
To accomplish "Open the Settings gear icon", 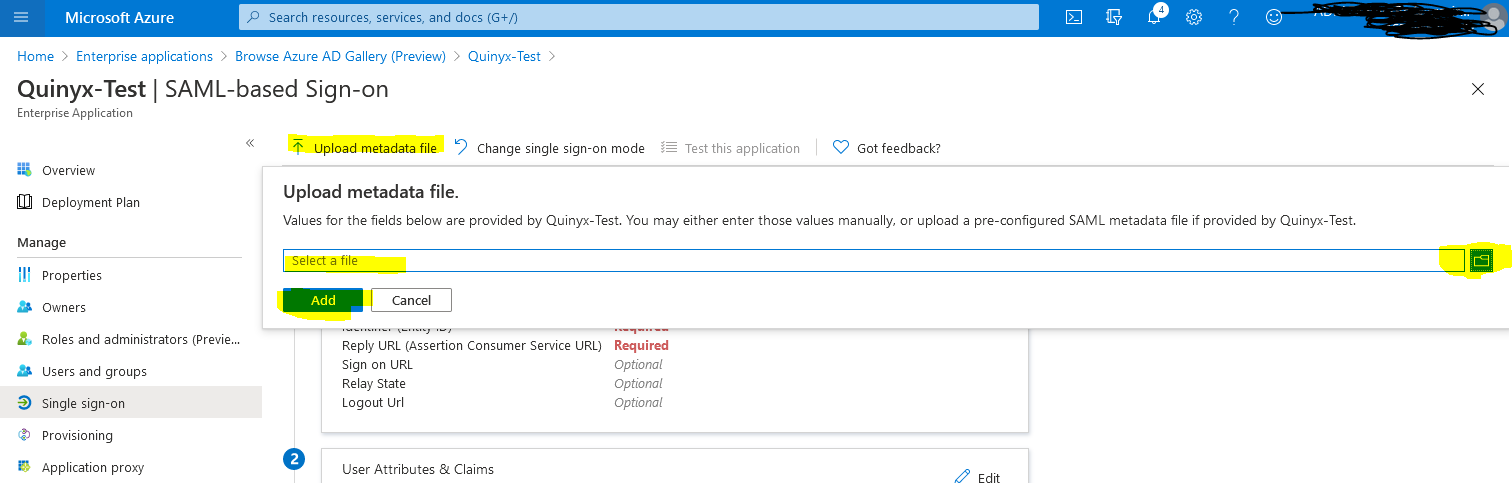I will tap(1194, 17).
